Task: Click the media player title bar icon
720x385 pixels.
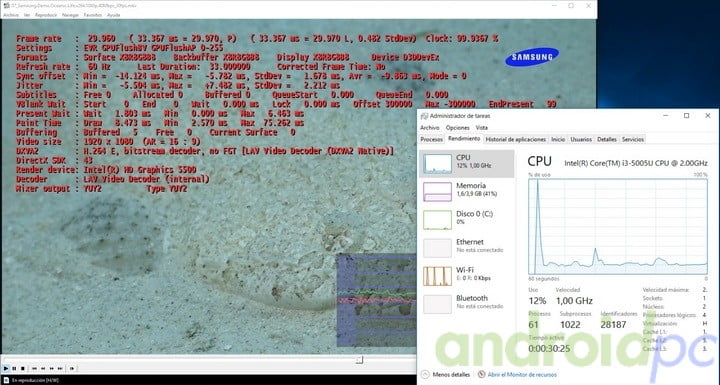Action: pyautogui.click(x=6, y=6)
